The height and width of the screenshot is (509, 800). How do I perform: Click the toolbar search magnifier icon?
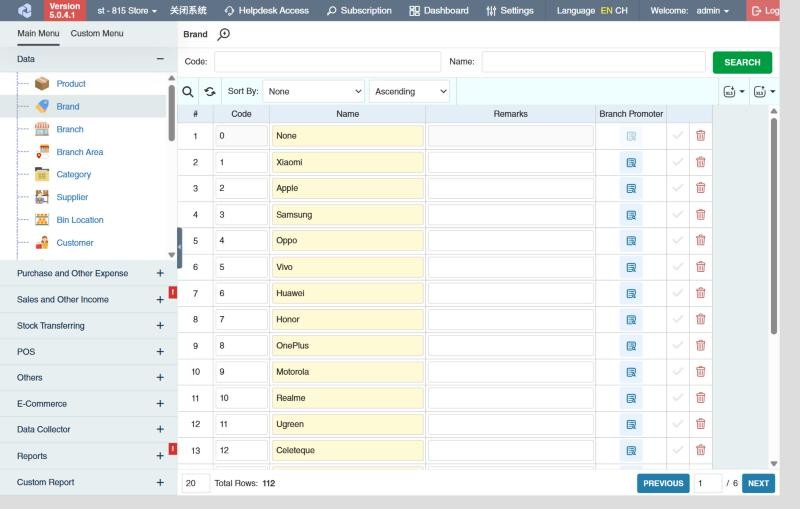pos(188,92)
